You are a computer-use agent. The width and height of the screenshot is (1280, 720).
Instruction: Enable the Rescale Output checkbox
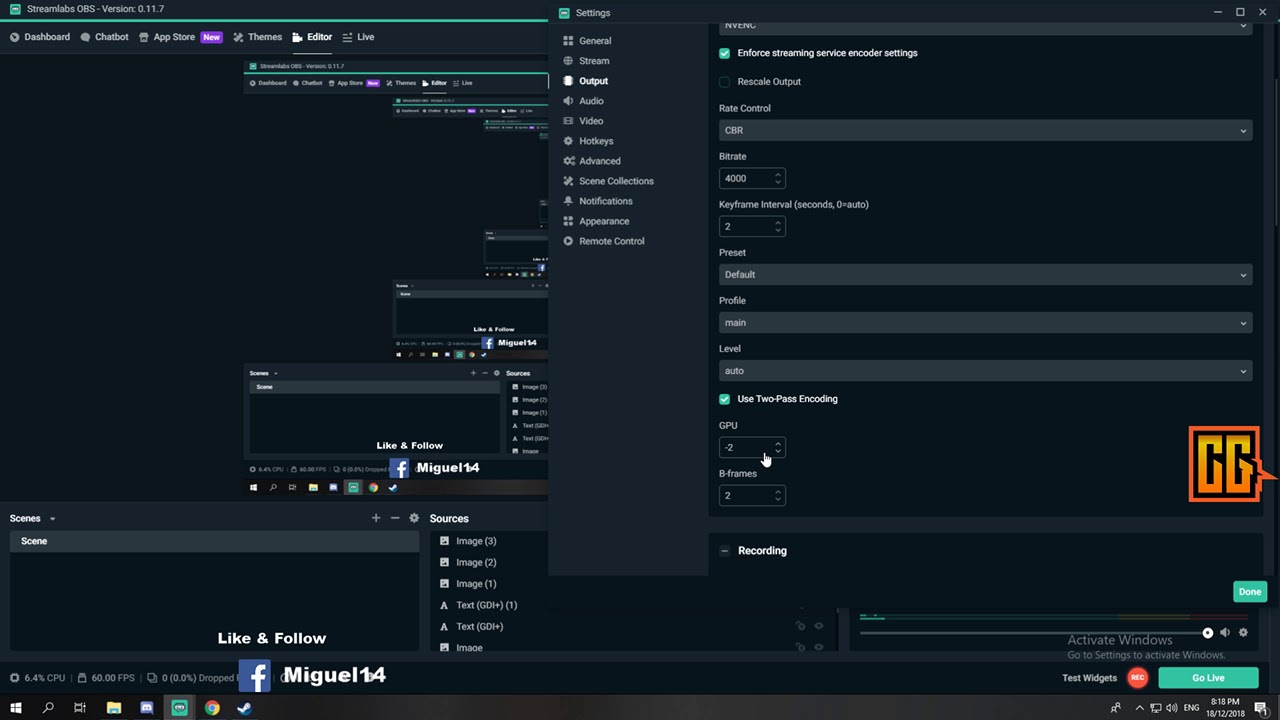[x=725, y=82]
